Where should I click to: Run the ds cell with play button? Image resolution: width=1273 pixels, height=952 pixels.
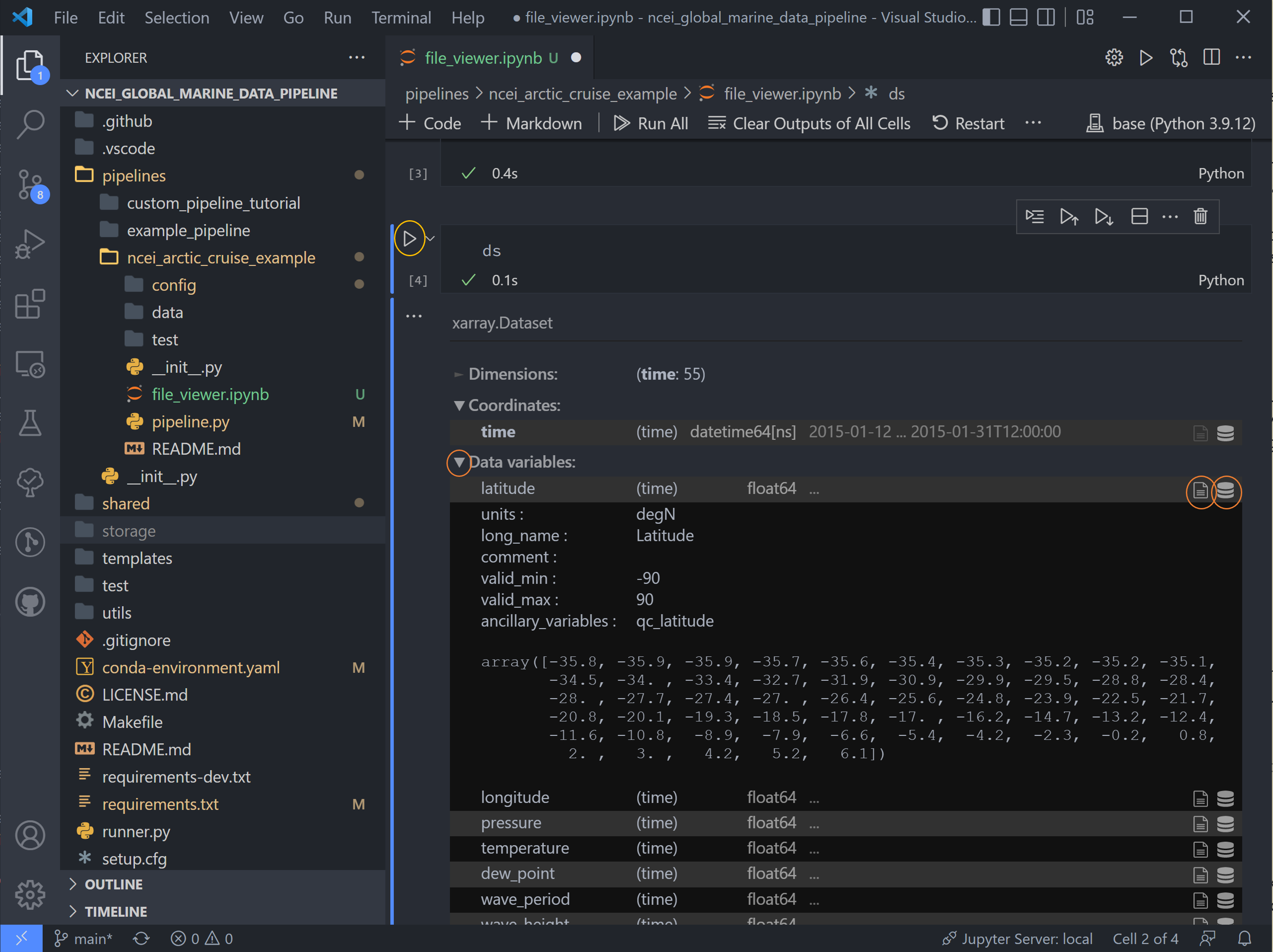point(409,238)
